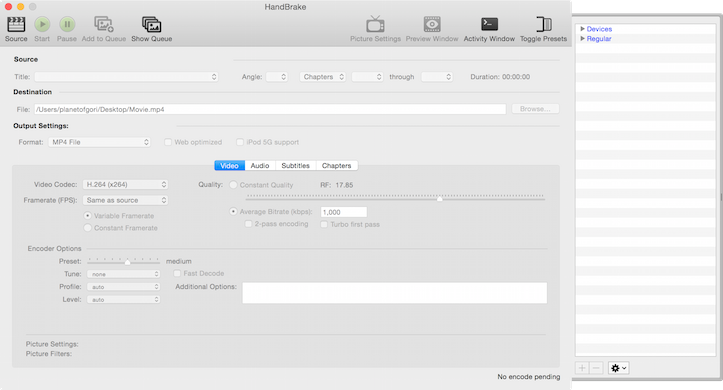The height and width of the screenshot is (390, 723).
Task: Open the Source clapperboard icon
Action: [16, 24]
